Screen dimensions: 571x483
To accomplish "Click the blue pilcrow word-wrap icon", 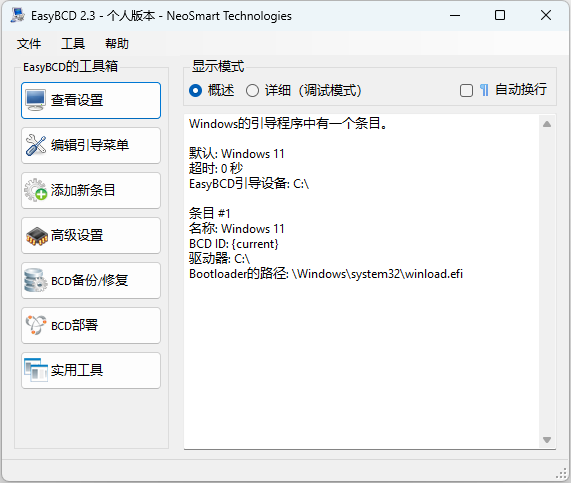I will coord(484,90).
